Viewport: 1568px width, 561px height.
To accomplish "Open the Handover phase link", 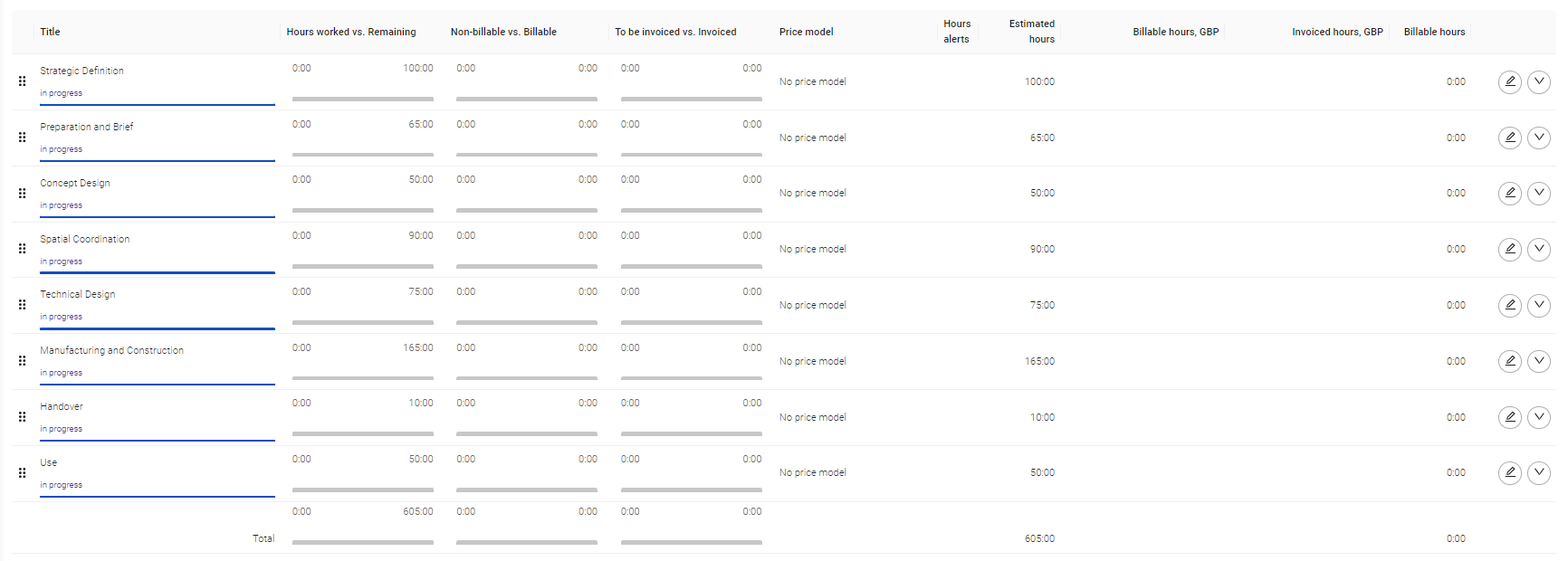I will 62,406.
